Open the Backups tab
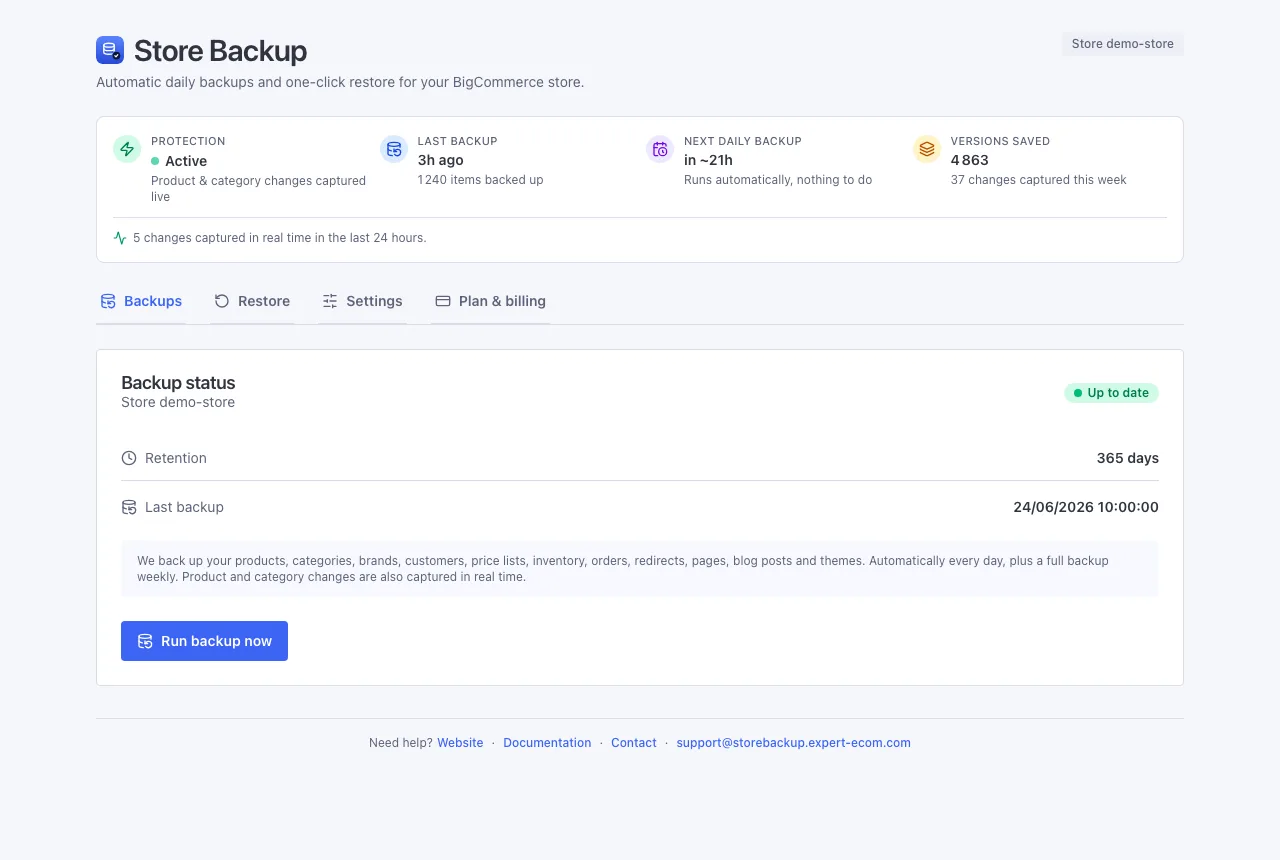Viewport: 1280px width, 860px height. pos(141,301)
